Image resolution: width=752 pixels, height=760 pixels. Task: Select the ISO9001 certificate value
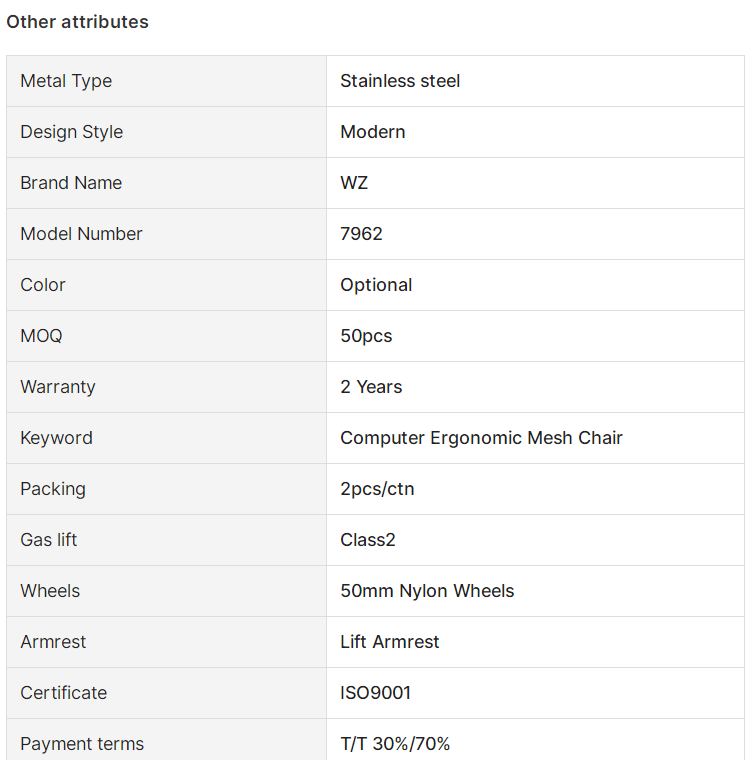click(x=376, y=693)
